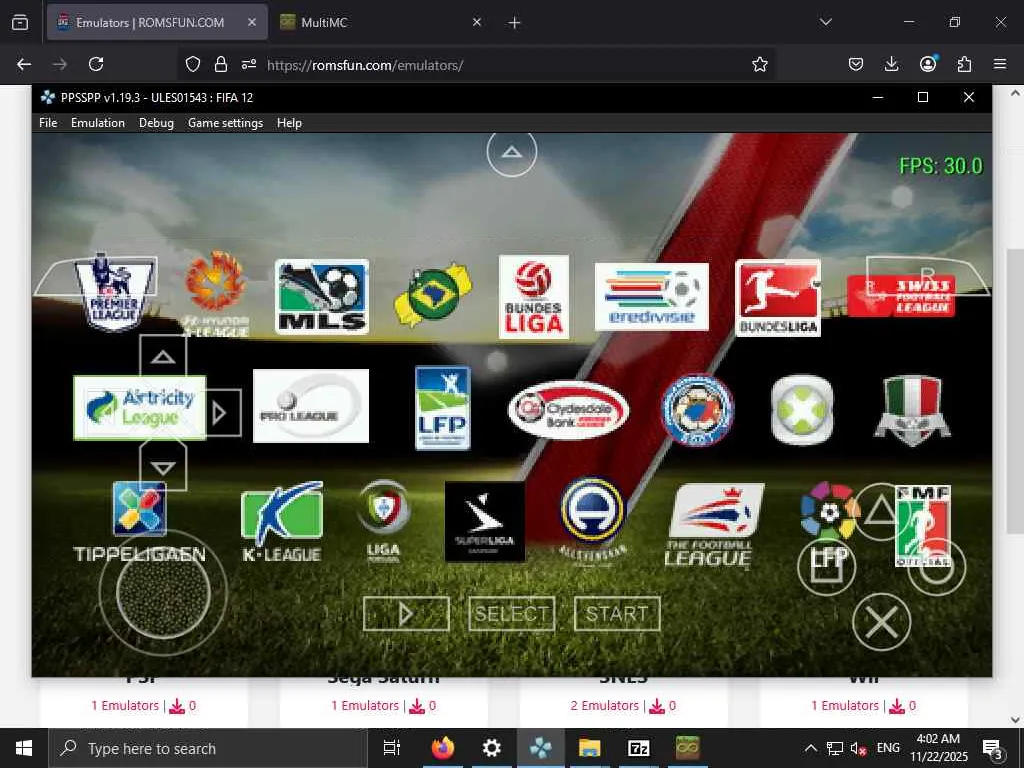The image size is (1024, 768).
Task: Tap the D-pad up arrow
Action: (163, 357)
